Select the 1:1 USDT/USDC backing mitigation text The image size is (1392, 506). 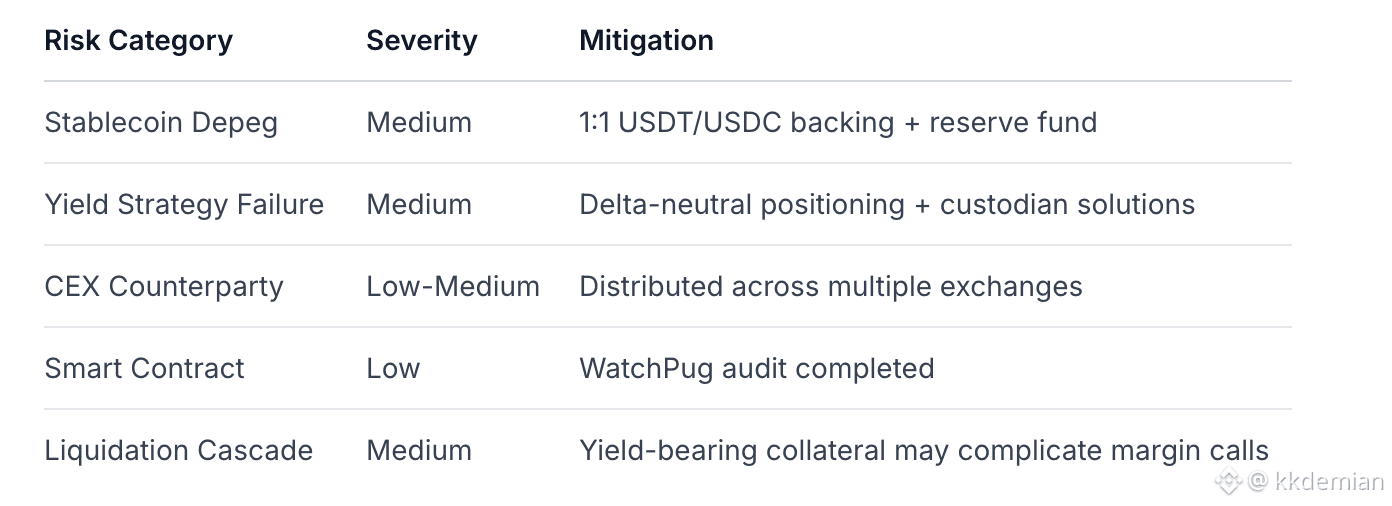click(838, 123)
